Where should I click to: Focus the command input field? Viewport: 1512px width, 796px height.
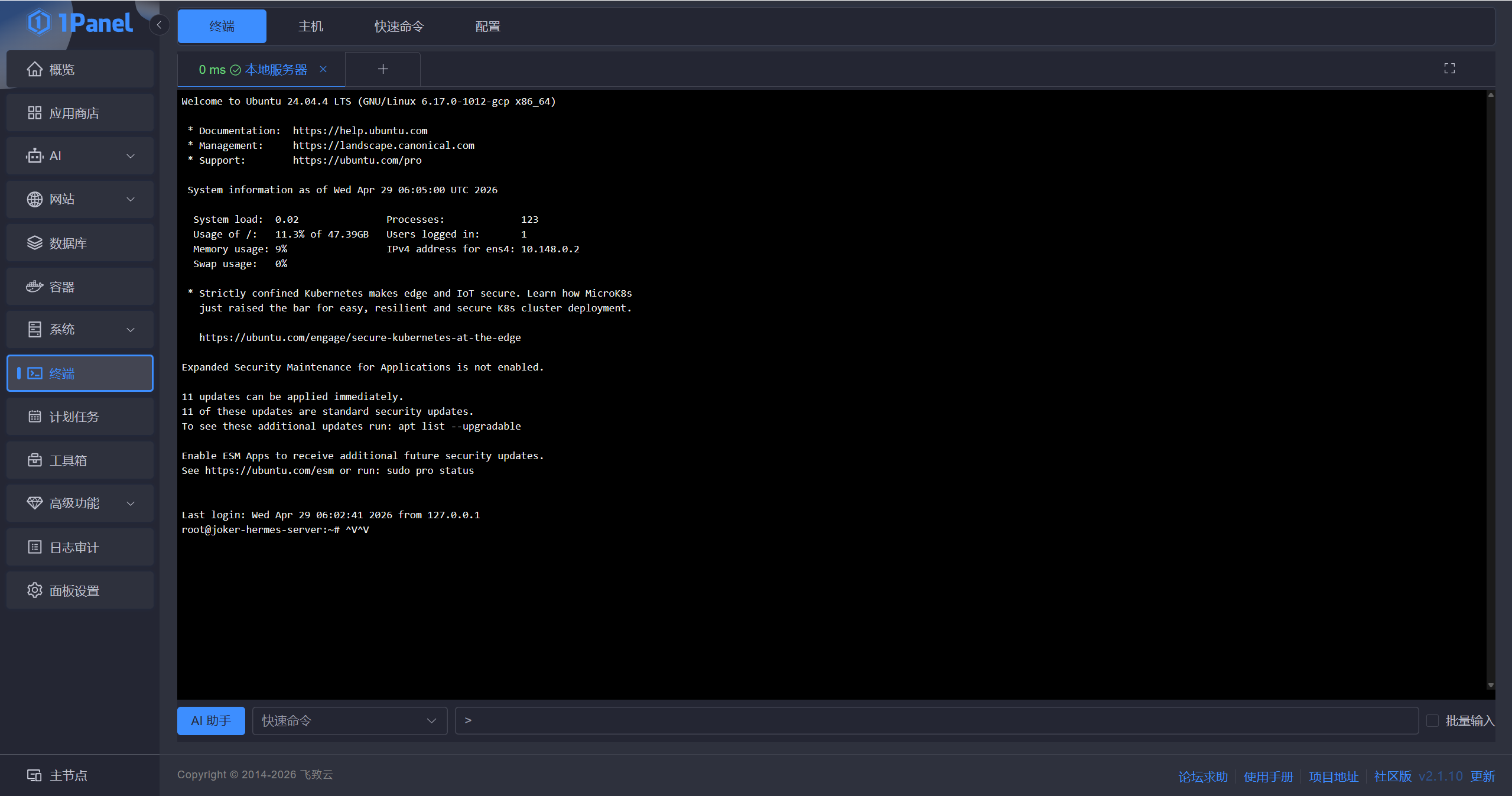tap(937, 720)
